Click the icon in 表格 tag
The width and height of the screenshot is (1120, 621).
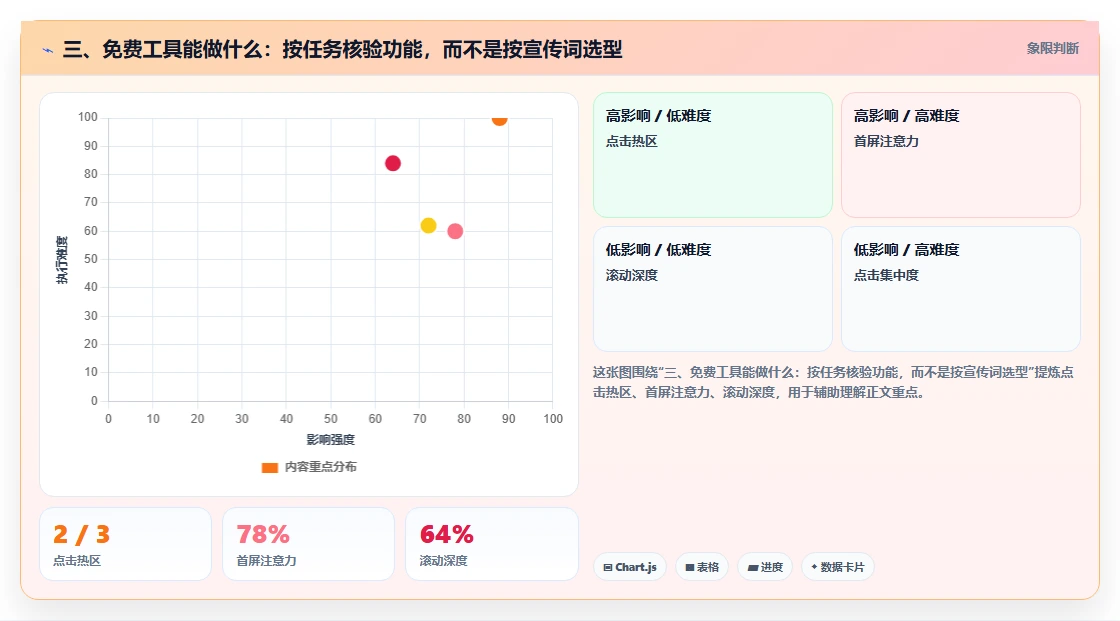pyautogui.click(x=690, y=567)
